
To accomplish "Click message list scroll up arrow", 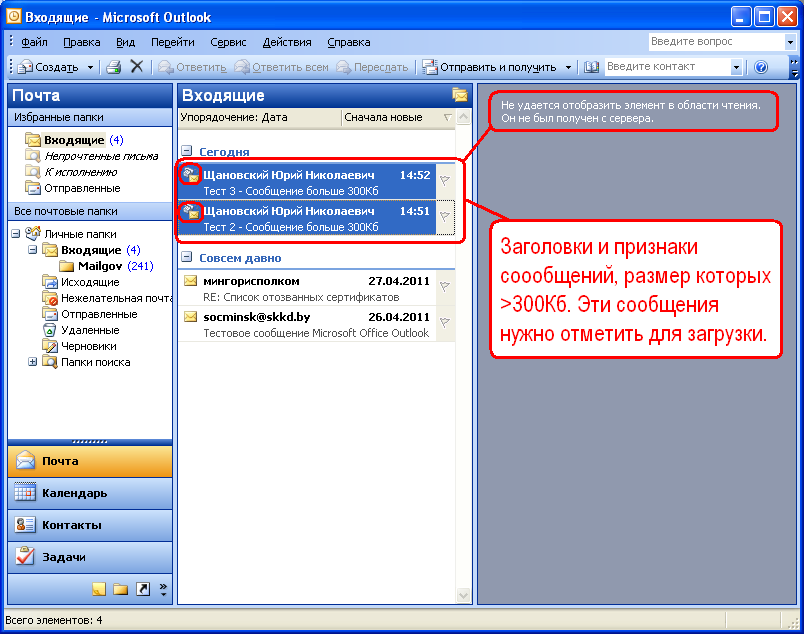I will [463, 117].
